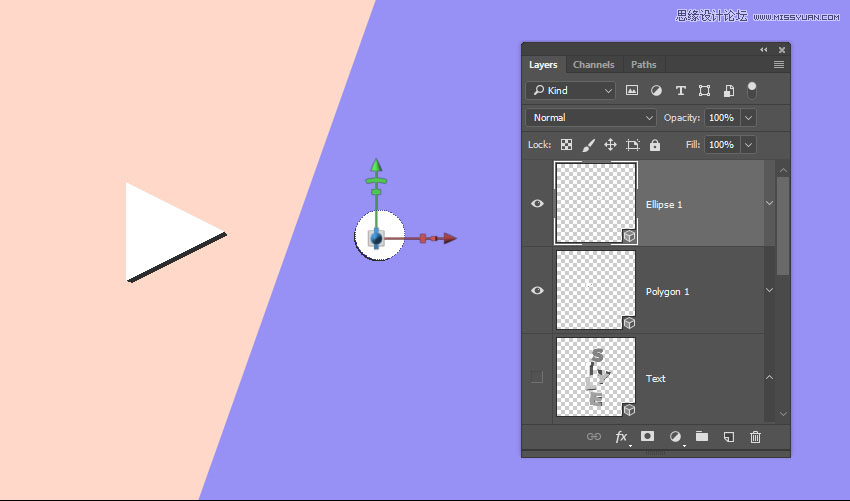Show the Text layer
Screen dimensions: 850x501
537,377
